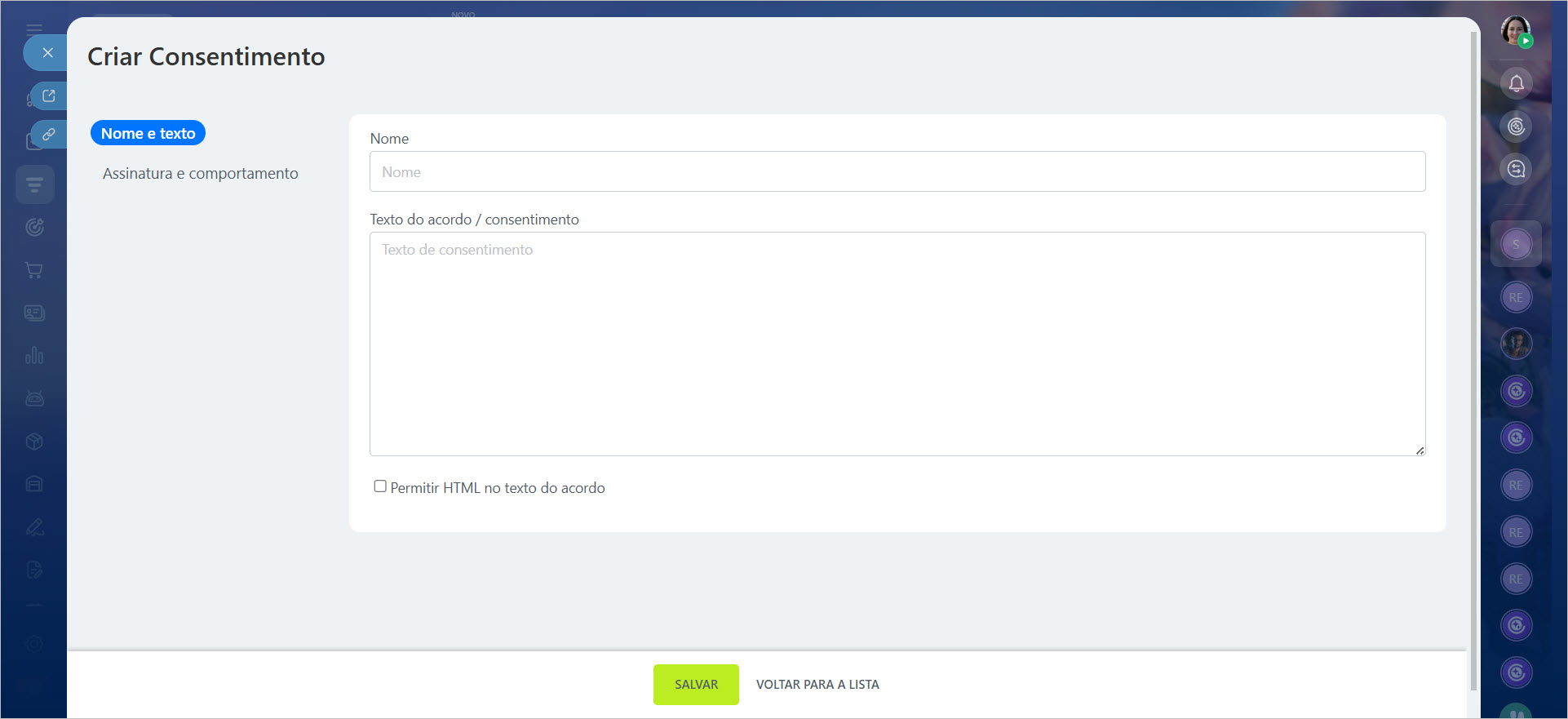The width and height of the screenshot is (1568, 719).
Task: Click the shopping cart icon in sidebar
Action: click(x=34, y=270)
